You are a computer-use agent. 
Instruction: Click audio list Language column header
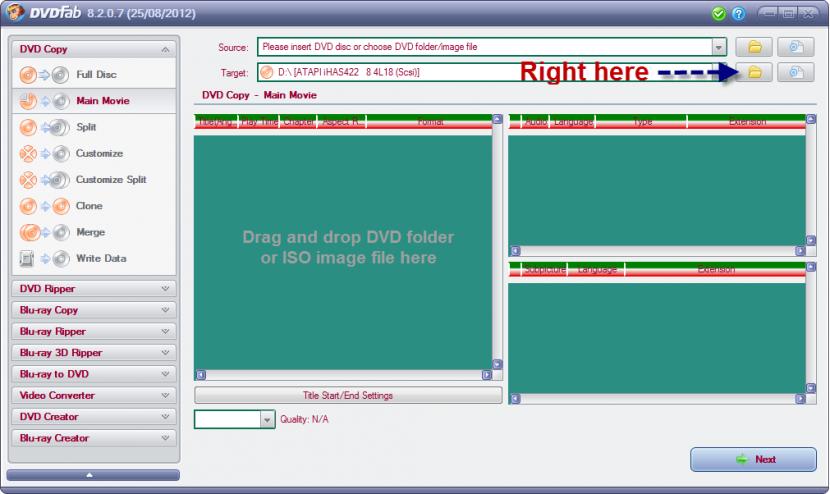point(573,122)
